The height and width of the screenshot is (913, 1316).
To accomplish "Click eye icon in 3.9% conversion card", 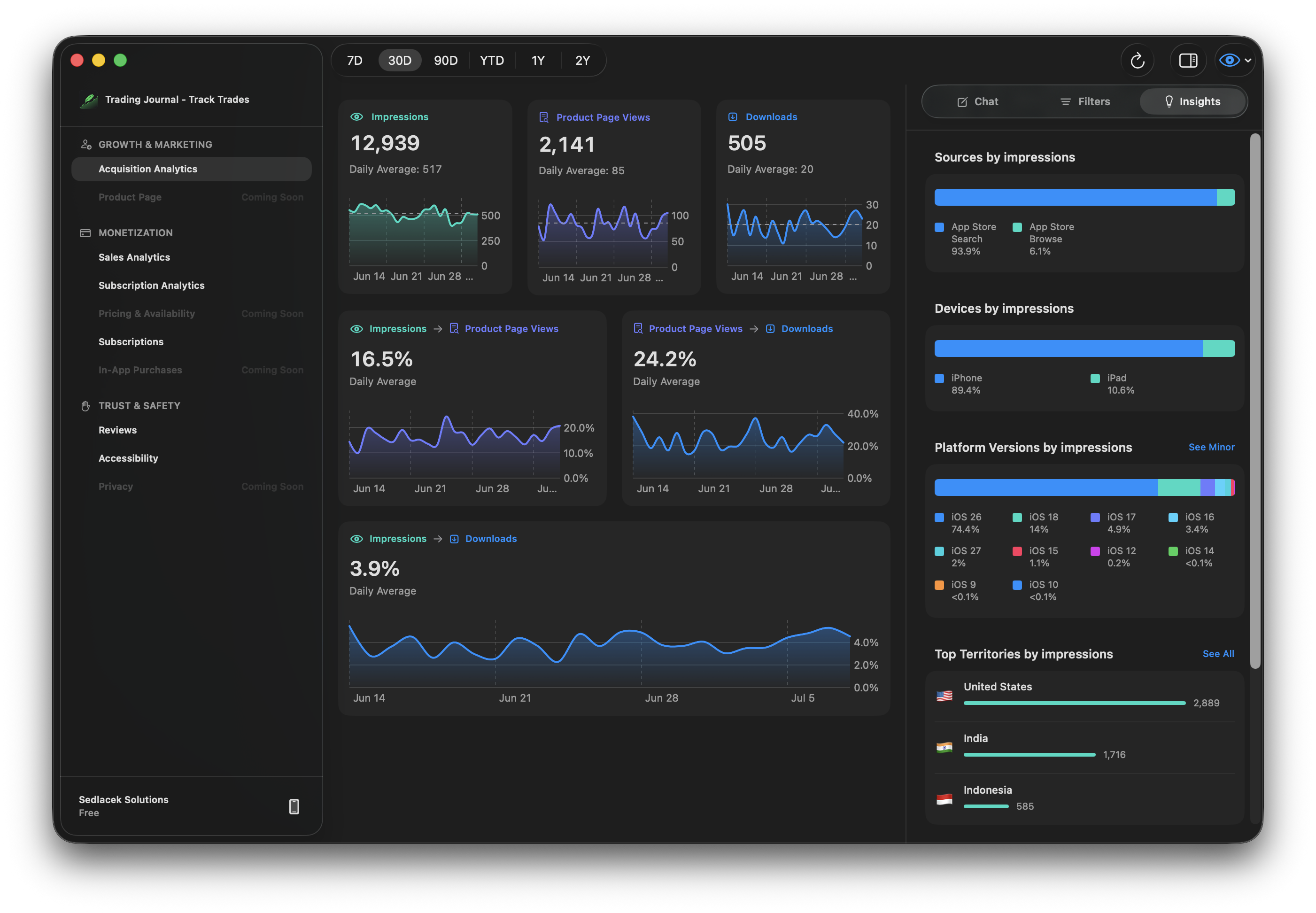I will point(356,539).
